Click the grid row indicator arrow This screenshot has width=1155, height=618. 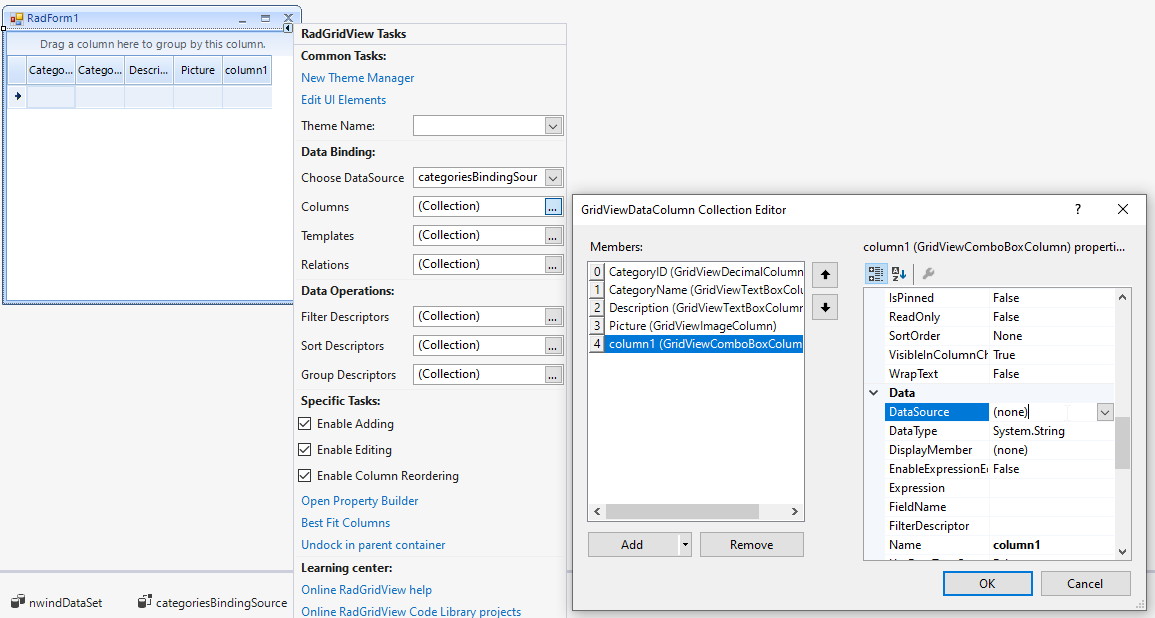point(17,96)
